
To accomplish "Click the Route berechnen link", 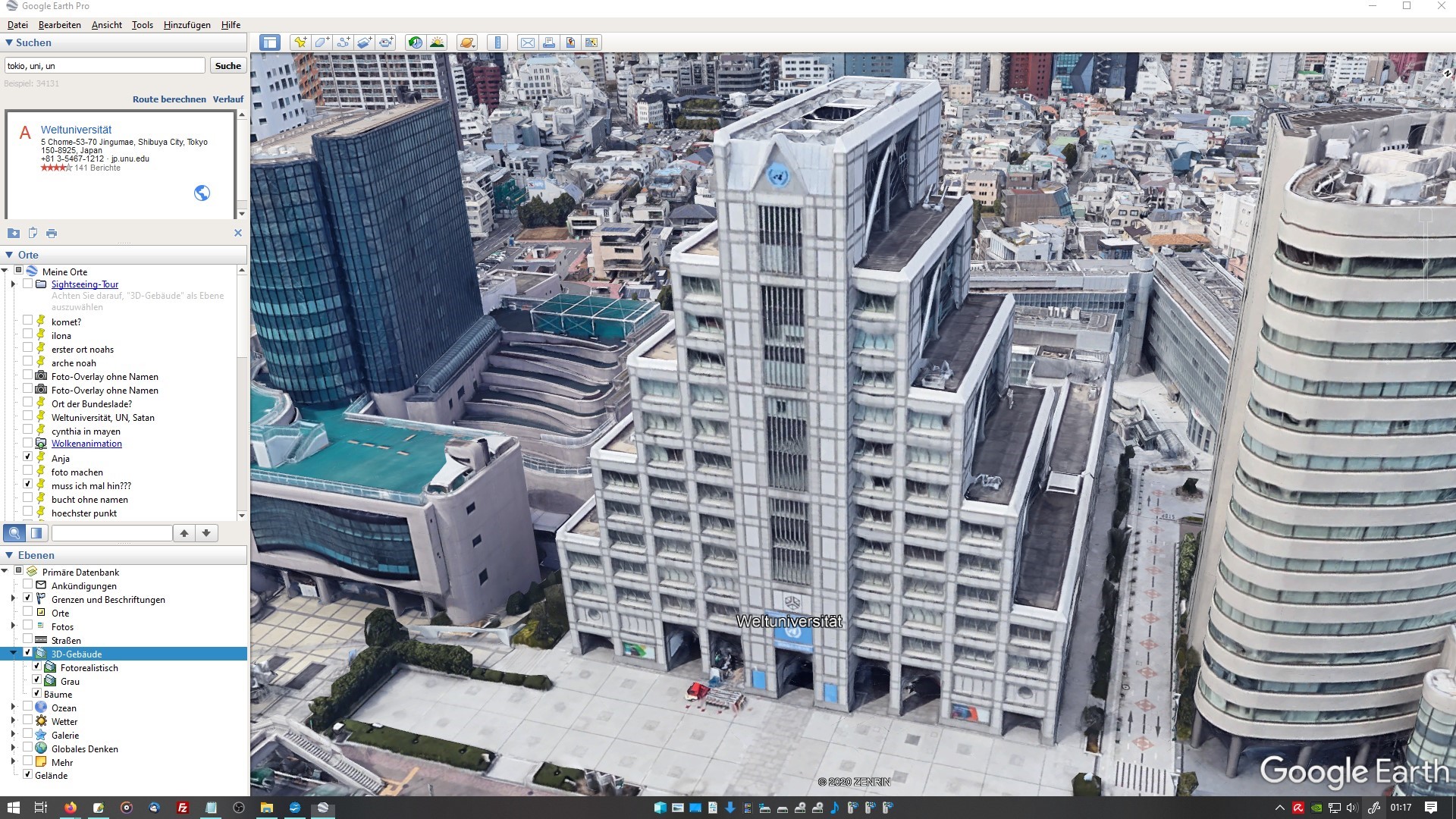I will pyautogui.click(x=169, y=99).
